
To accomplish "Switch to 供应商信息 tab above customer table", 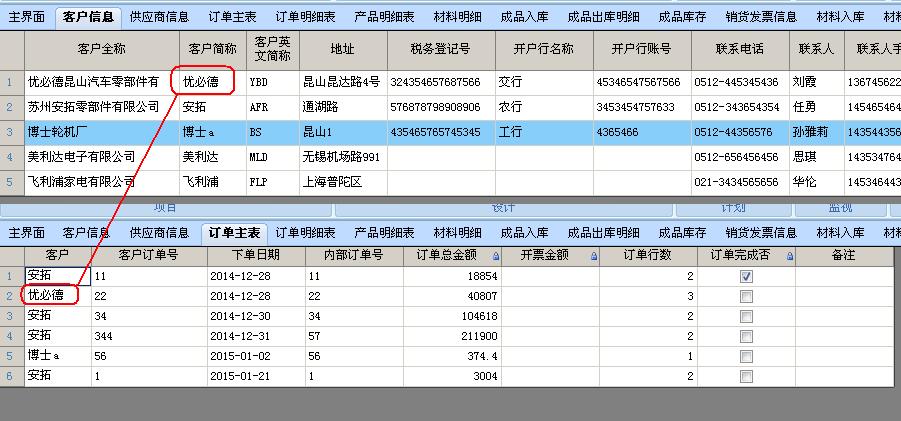I will (x=159, y=17).
